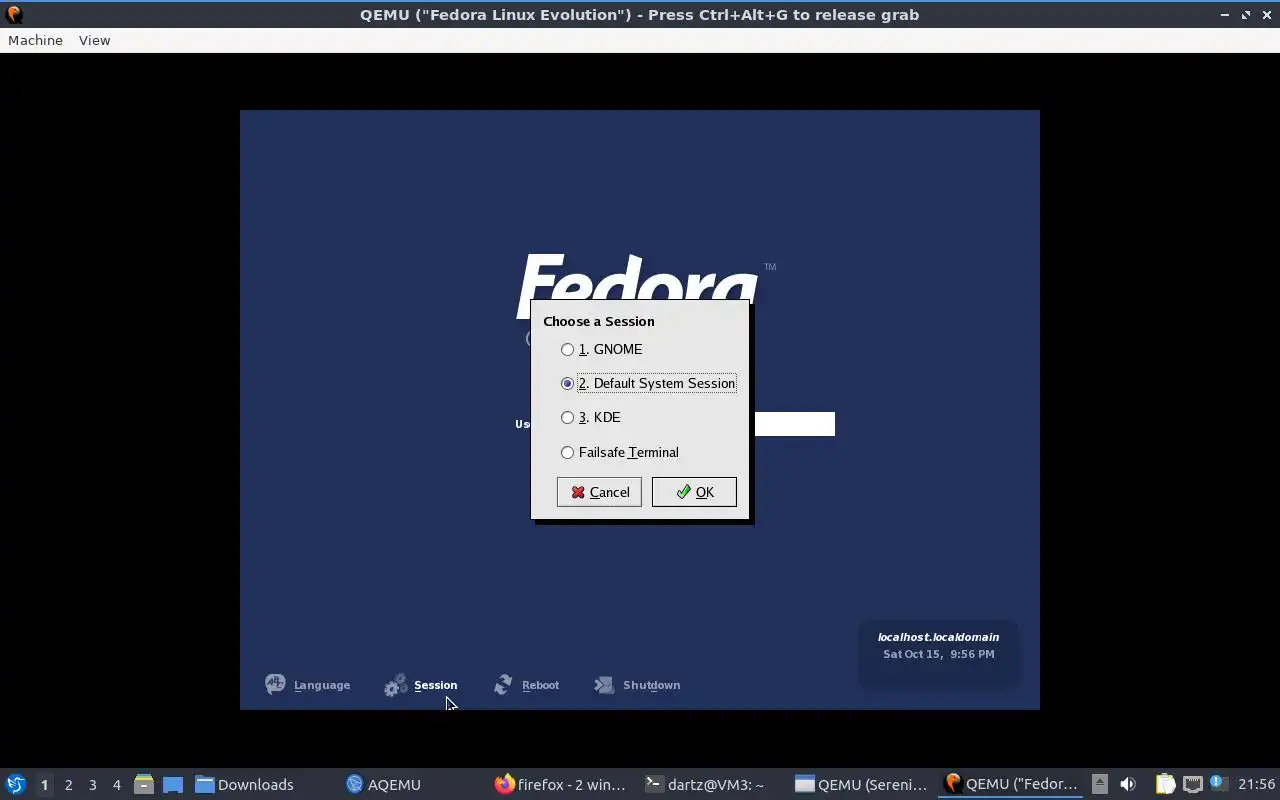Switch to workspace 3

[x=92, y=785]
